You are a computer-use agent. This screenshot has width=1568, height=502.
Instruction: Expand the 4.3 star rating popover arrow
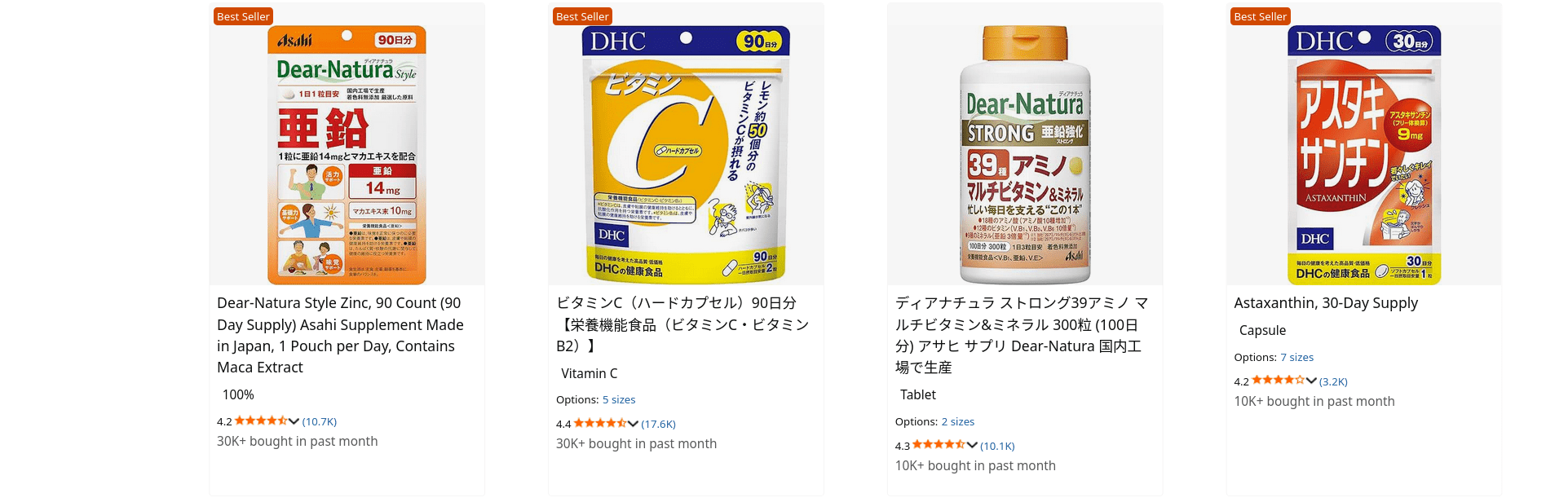click(972, 445)
